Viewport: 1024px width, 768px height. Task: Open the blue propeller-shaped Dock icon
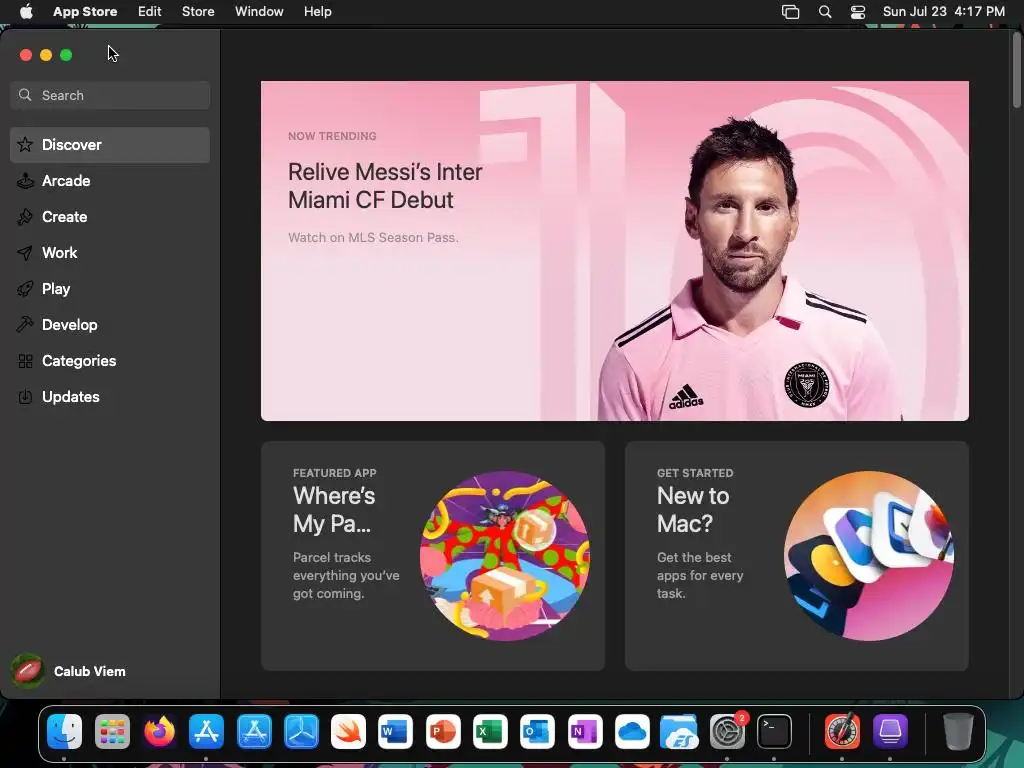tap(301, 731)
